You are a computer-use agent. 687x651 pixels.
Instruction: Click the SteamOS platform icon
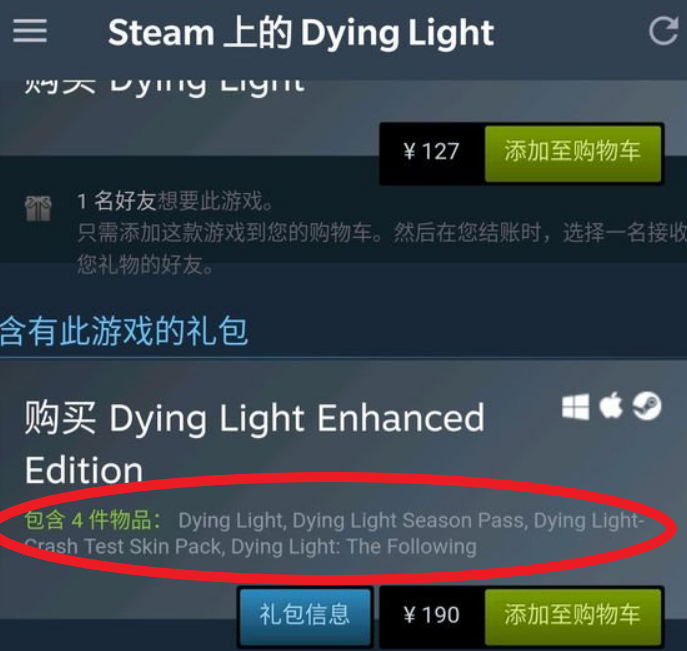click(647, 406)
